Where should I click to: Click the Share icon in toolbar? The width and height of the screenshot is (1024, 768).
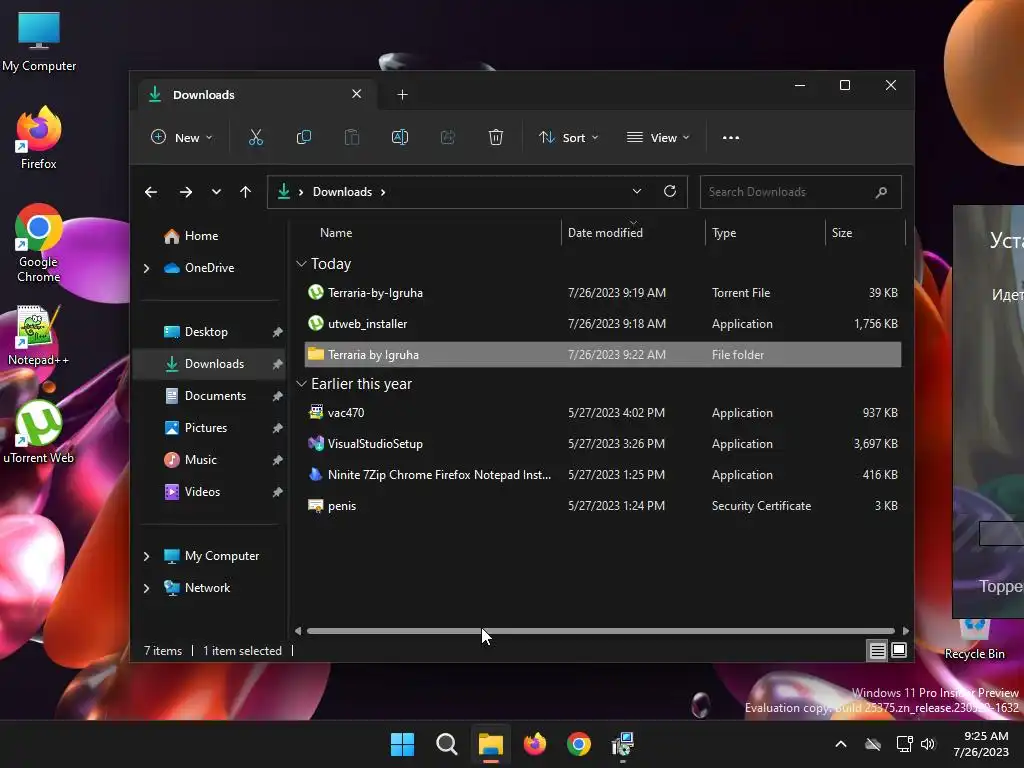(447, 137)
